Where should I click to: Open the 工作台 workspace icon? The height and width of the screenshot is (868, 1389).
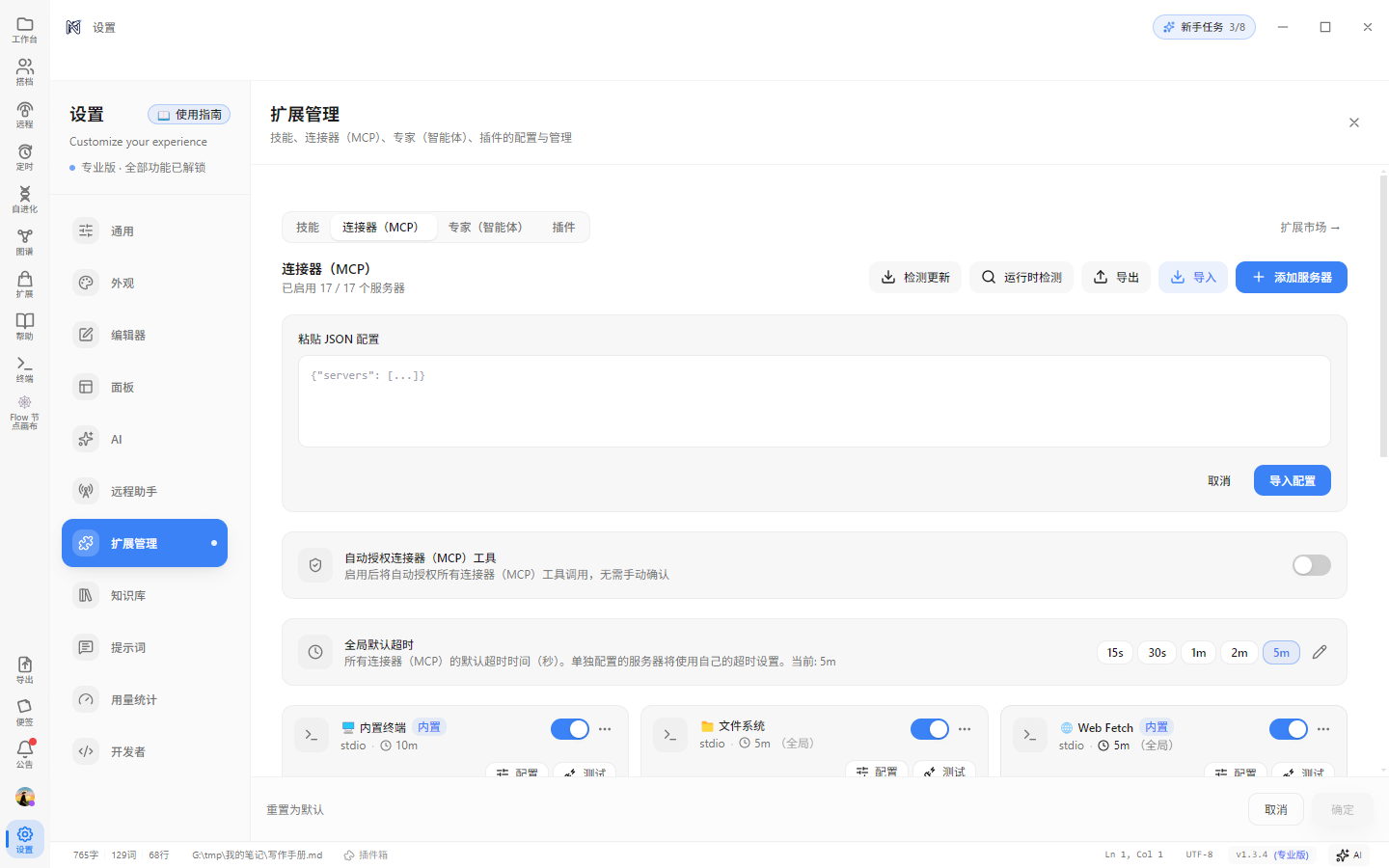(25, 30)
